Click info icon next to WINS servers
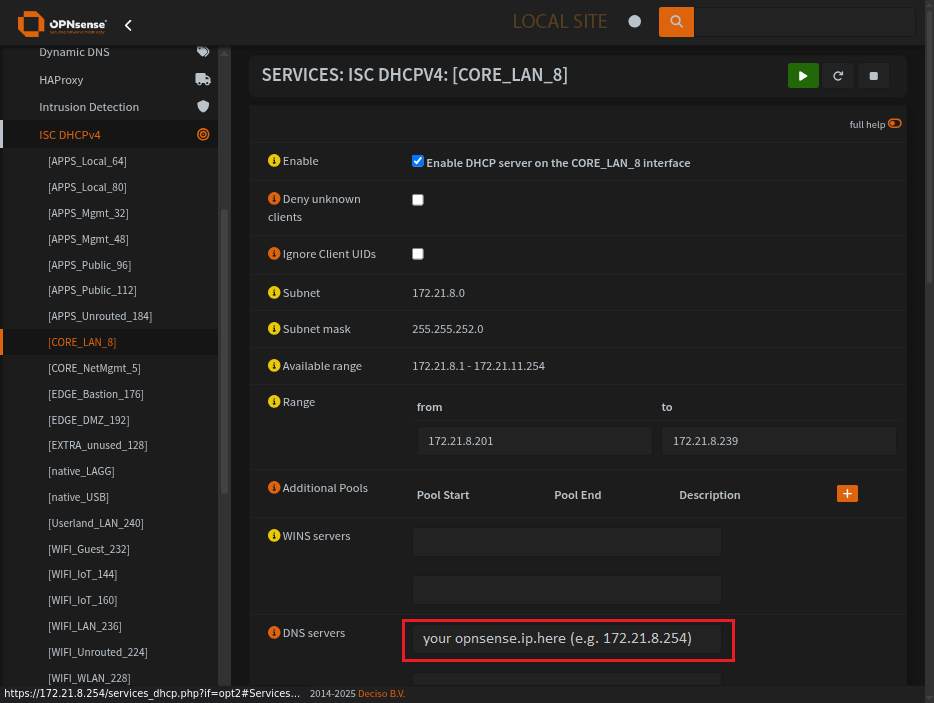Image resolution: width=934 pixels, height=703 pixels. (x=274, y=536)
